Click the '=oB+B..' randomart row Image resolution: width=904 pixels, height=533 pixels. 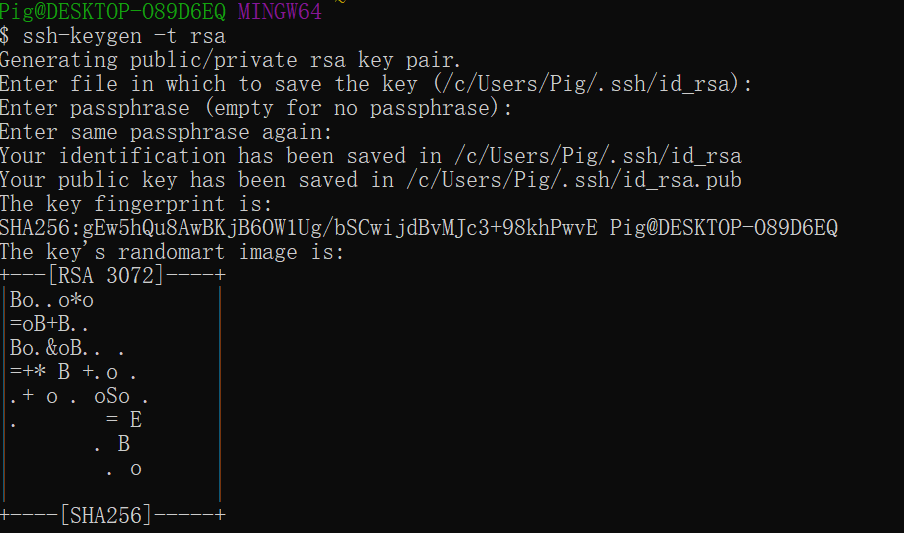click(x=52, y=324)
